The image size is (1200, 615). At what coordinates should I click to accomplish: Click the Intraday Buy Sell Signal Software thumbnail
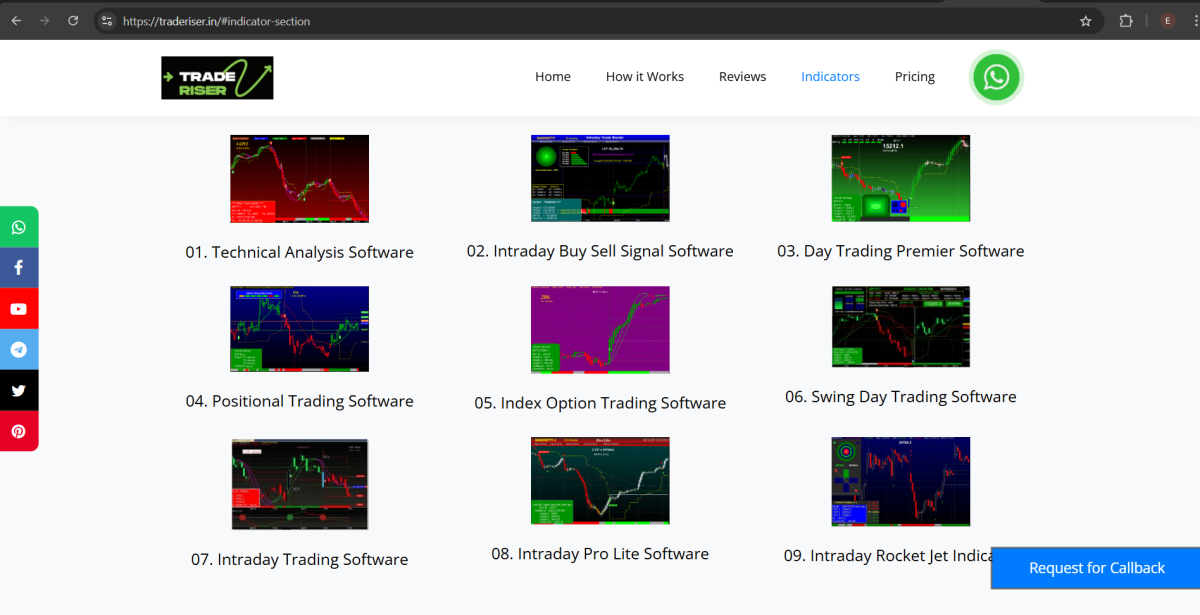[599, 178]
